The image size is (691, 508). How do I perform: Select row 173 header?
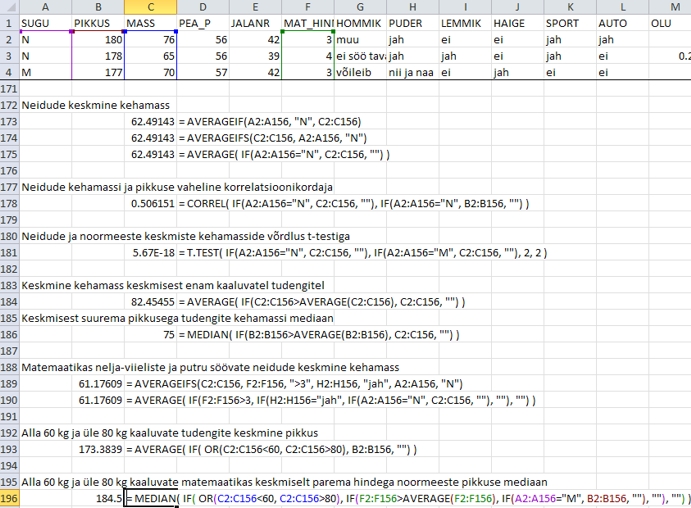[10, 122]
